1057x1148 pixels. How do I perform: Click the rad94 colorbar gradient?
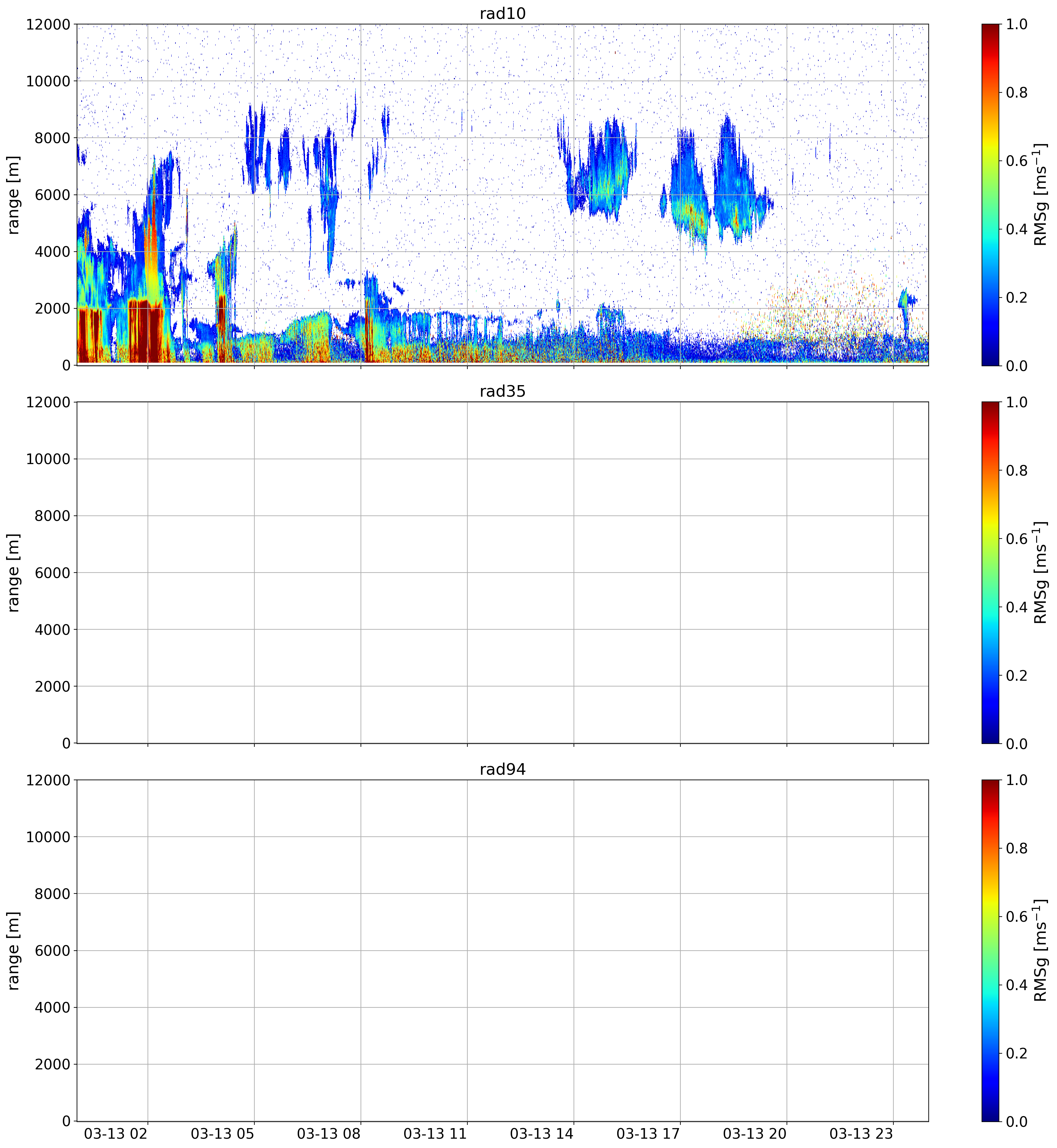click(x=990, y=950)
